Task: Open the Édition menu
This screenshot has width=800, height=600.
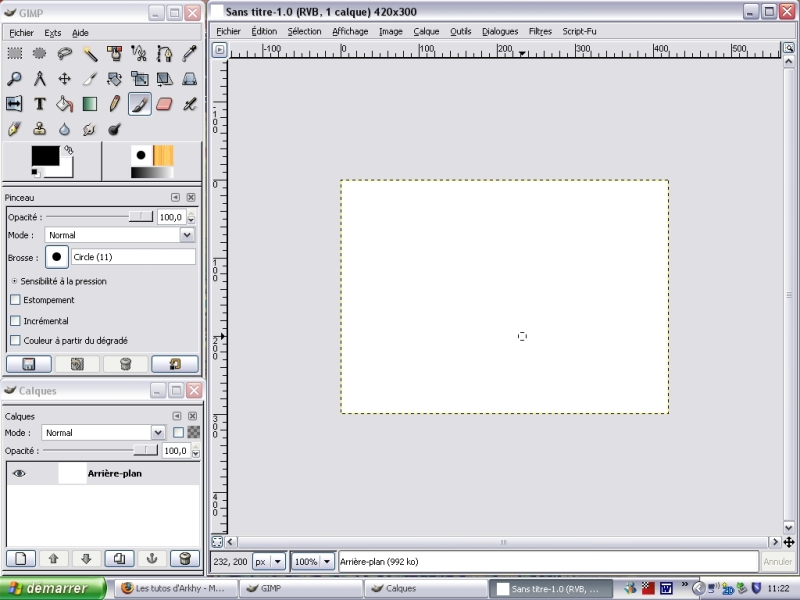Action: tap(264, 31)
